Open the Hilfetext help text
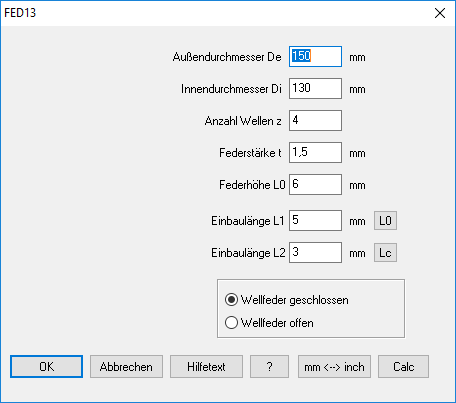 [x=206, y=367]
